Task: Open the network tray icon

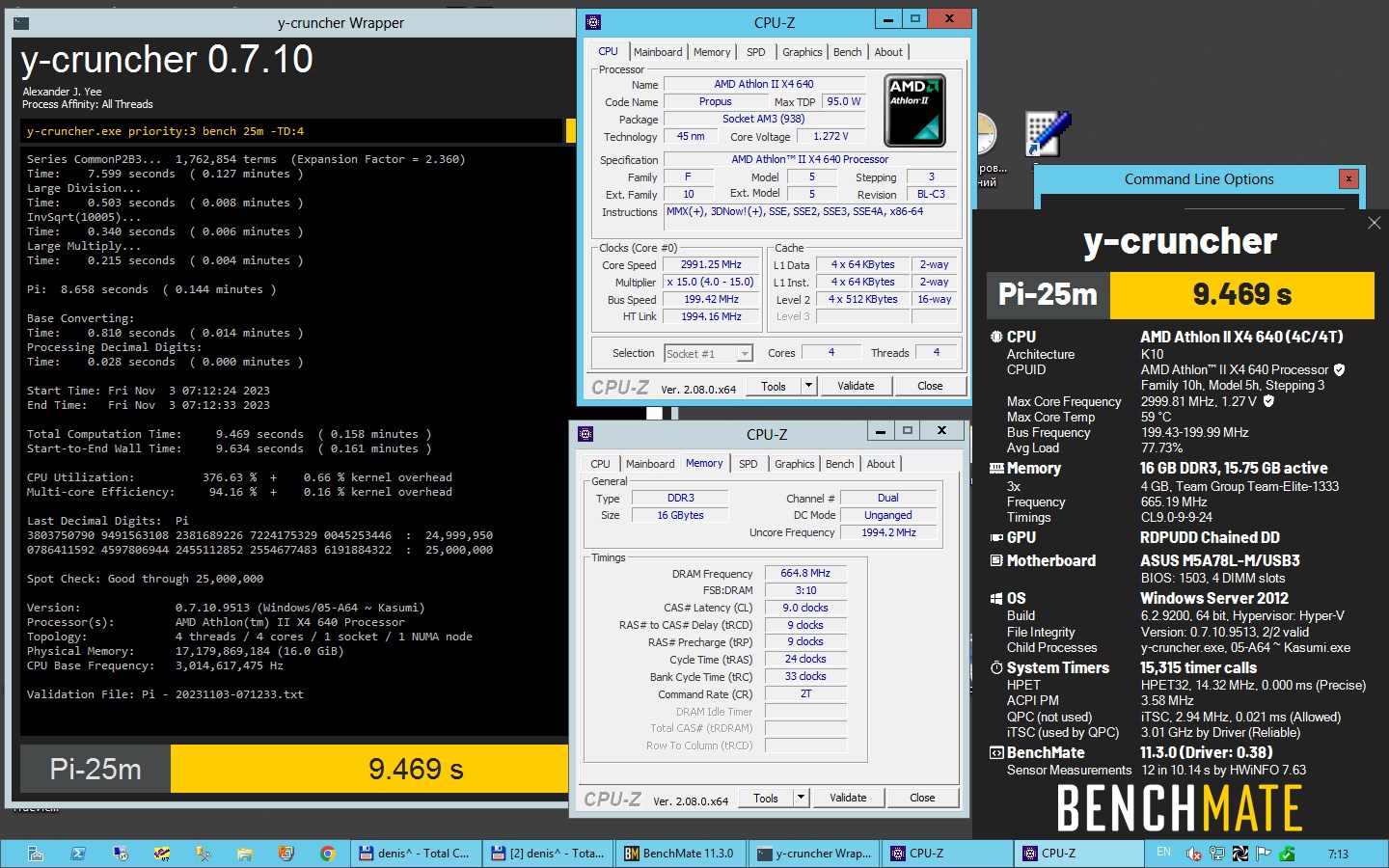Action: [1217, 854]
